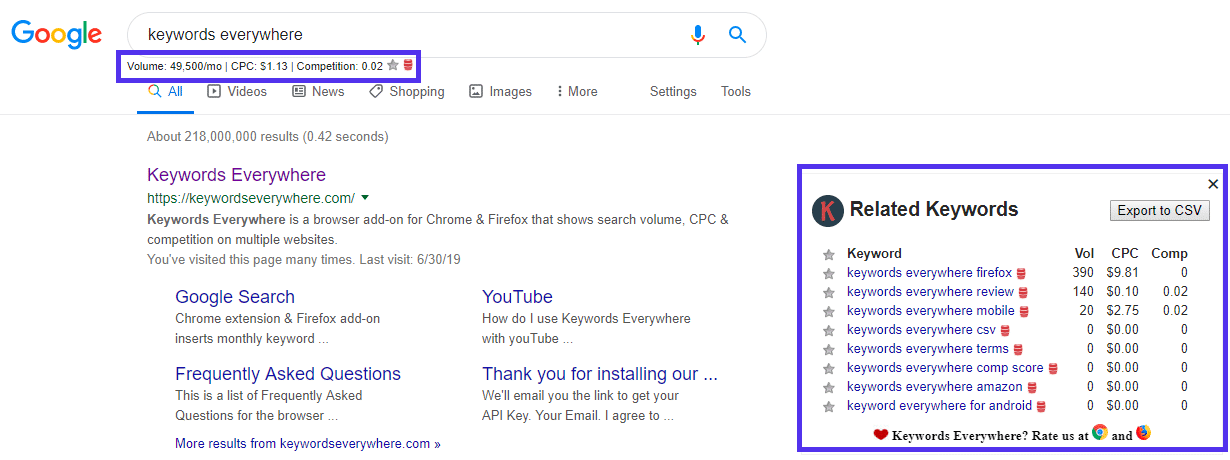Screen dimensions: 1230x460
Task: Open the search Settings menu
Action: point(673,92)
